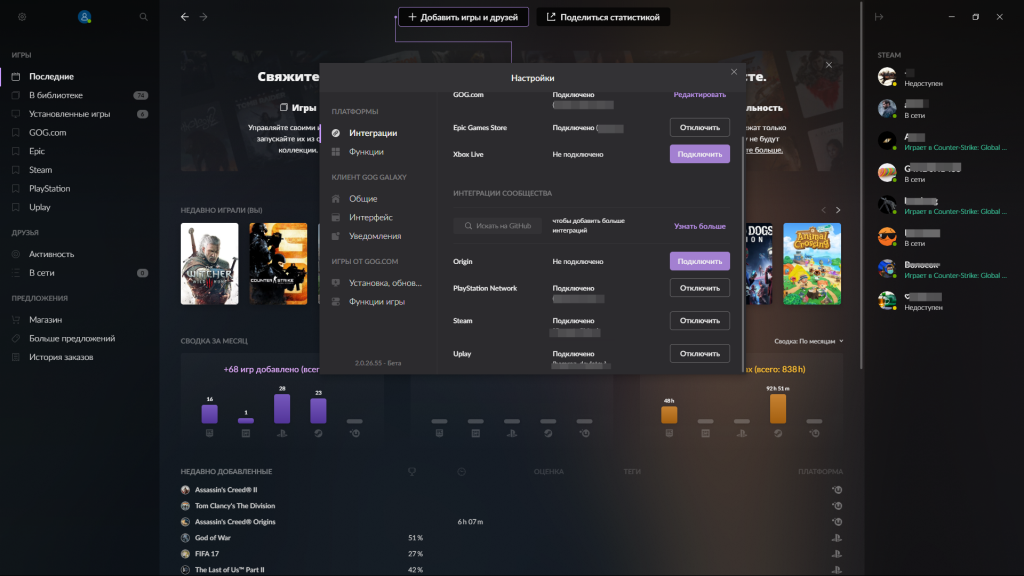Viewport: 1024px width, 576px height.
Task: Dismiss the connect platforms banner
Action: point(829,65)
